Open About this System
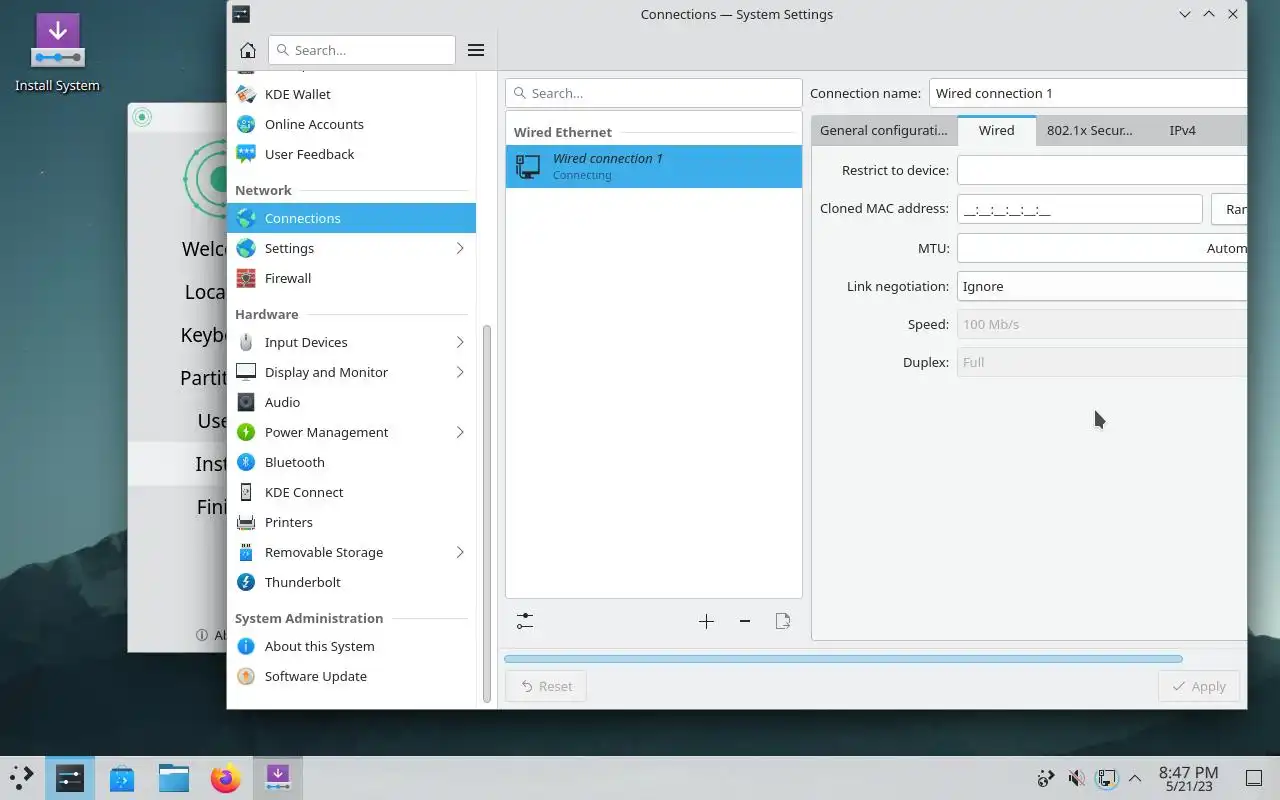The height and width of the screenshot is (800, 1280). (351, 646)
